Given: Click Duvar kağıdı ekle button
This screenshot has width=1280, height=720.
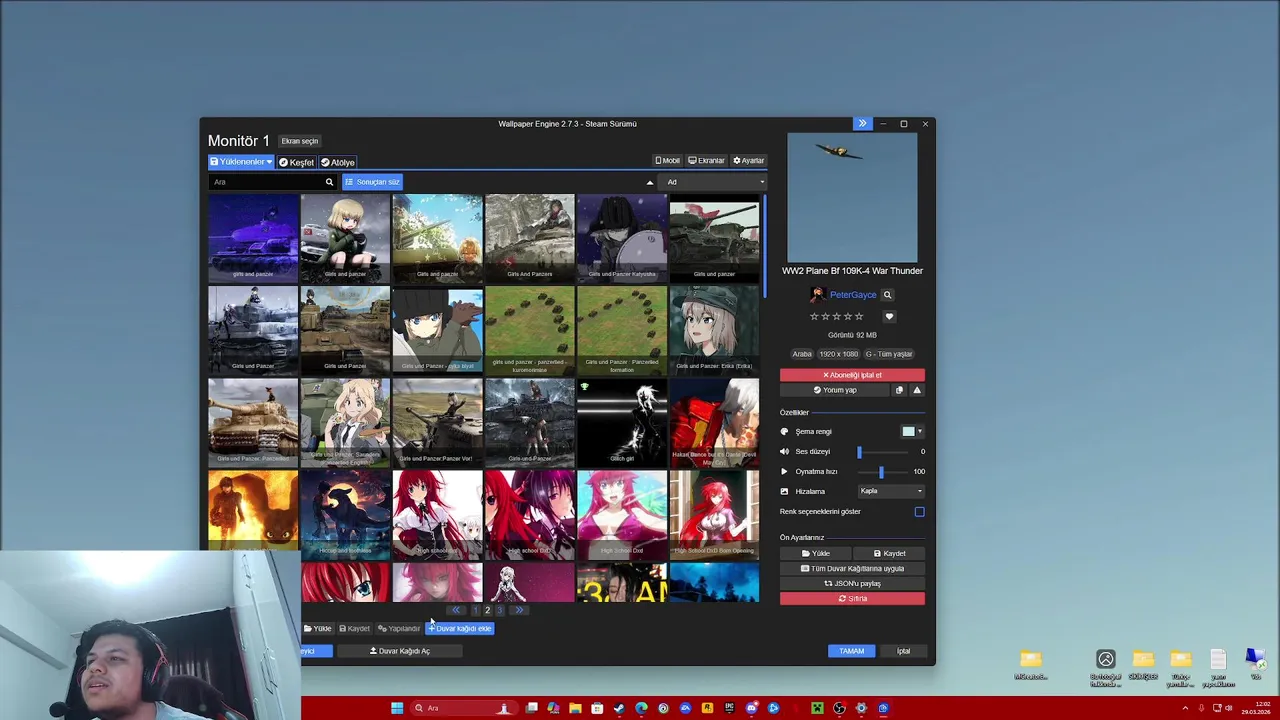Looking at the screenshot, I should pyautogui.click(x=460, y=629).
